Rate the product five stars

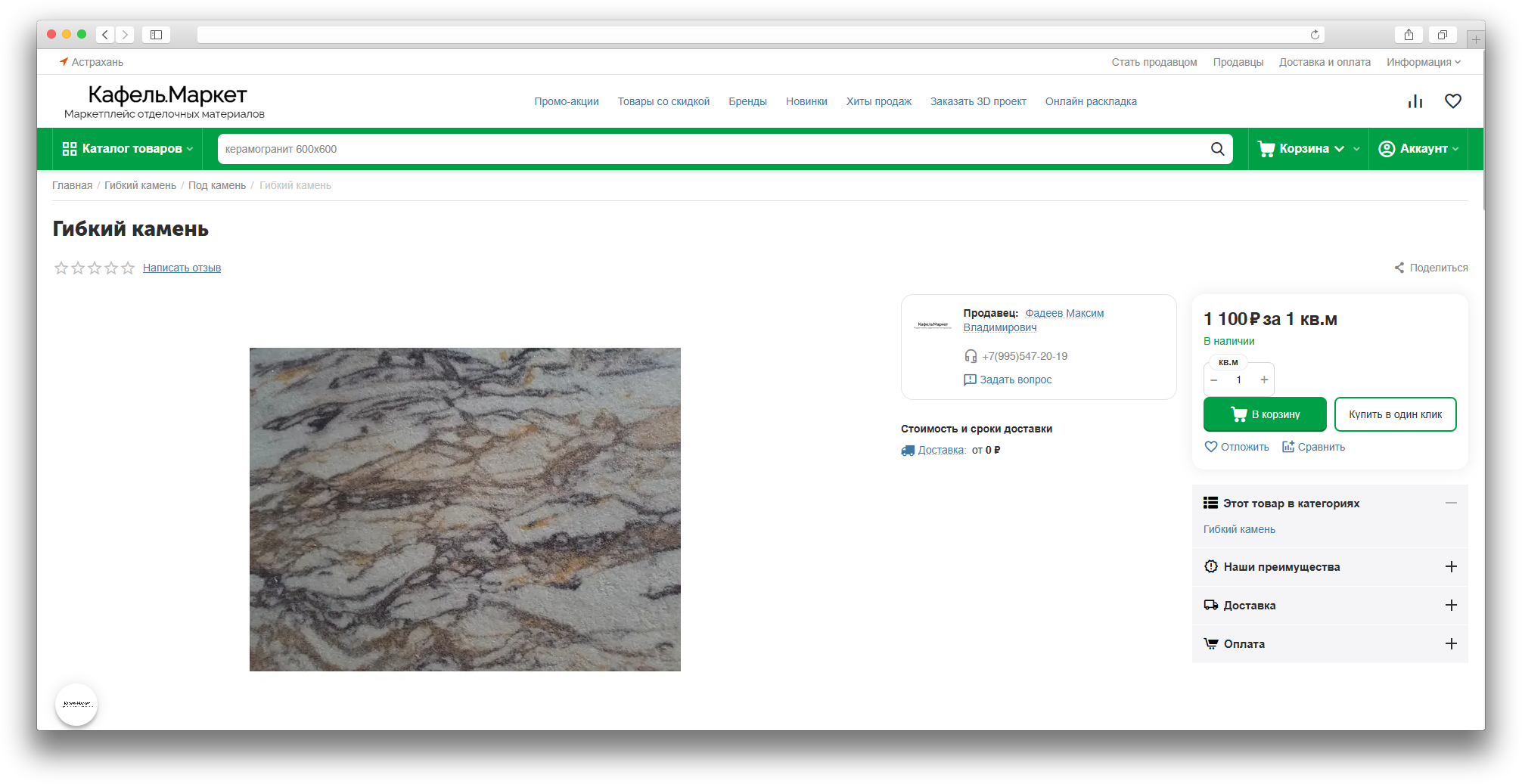(128, 268)
